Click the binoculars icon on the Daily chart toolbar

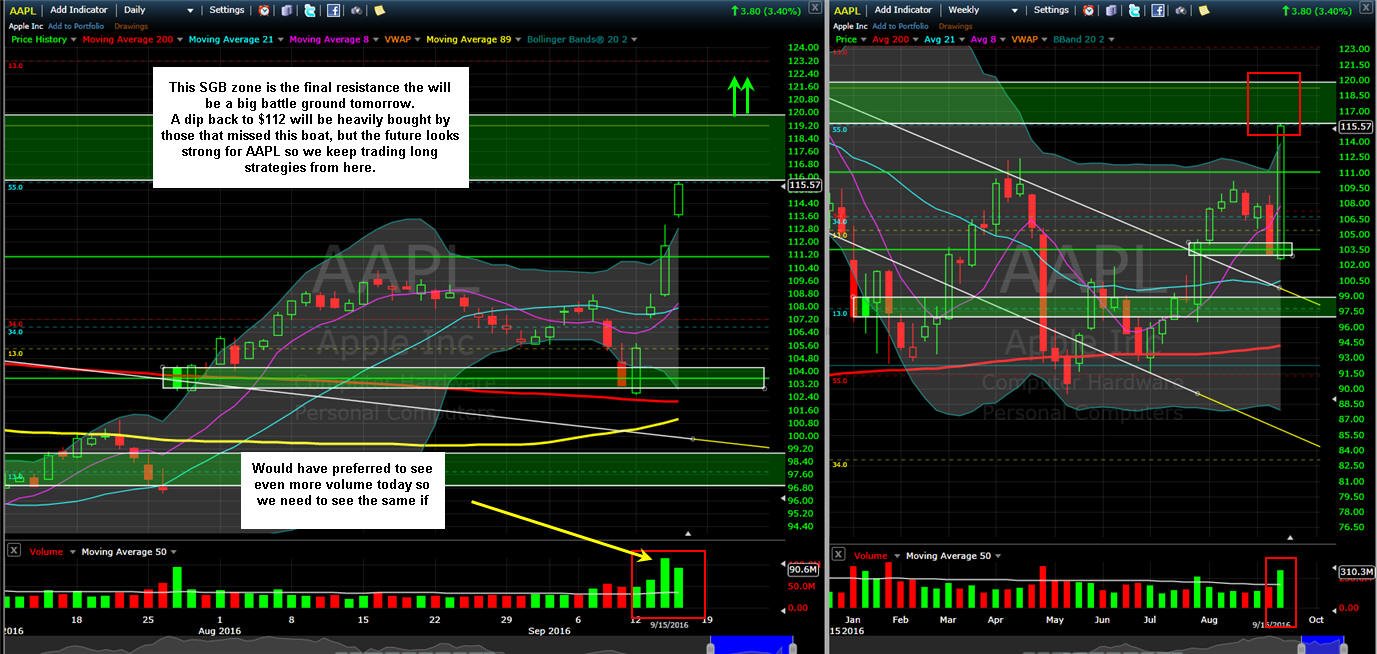[356, 11]
